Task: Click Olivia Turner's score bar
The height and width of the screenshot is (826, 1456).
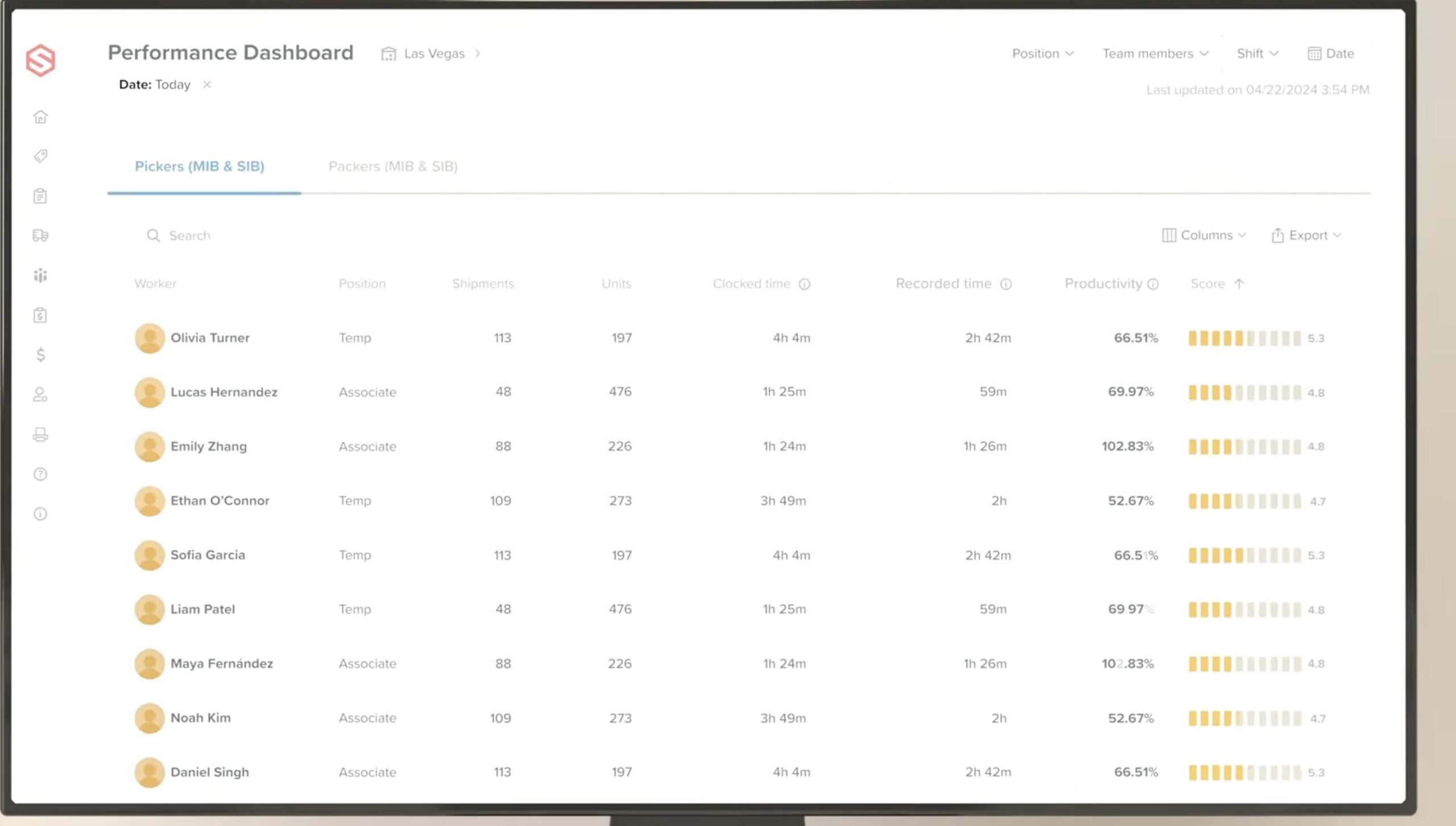Action: [1244, 338]
